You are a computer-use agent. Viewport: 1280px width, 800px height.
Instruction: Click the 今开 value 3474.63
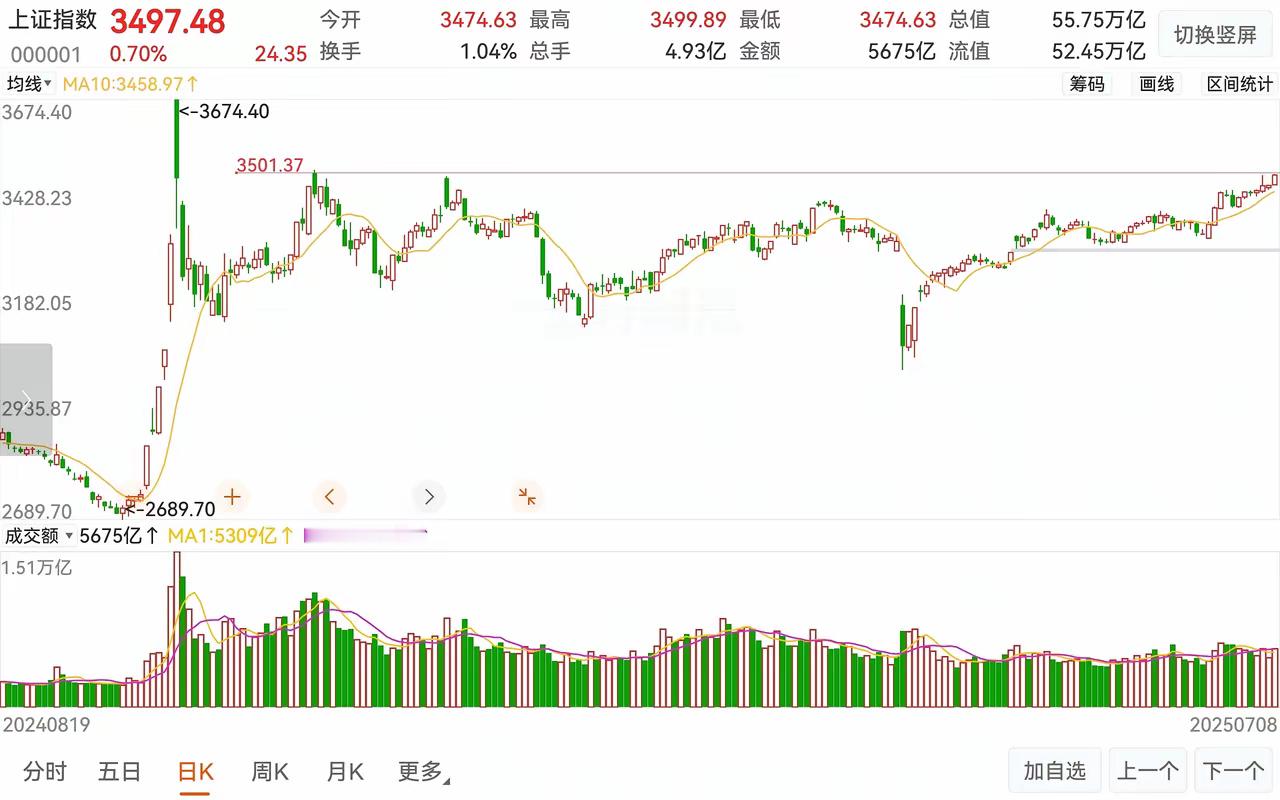478,20
